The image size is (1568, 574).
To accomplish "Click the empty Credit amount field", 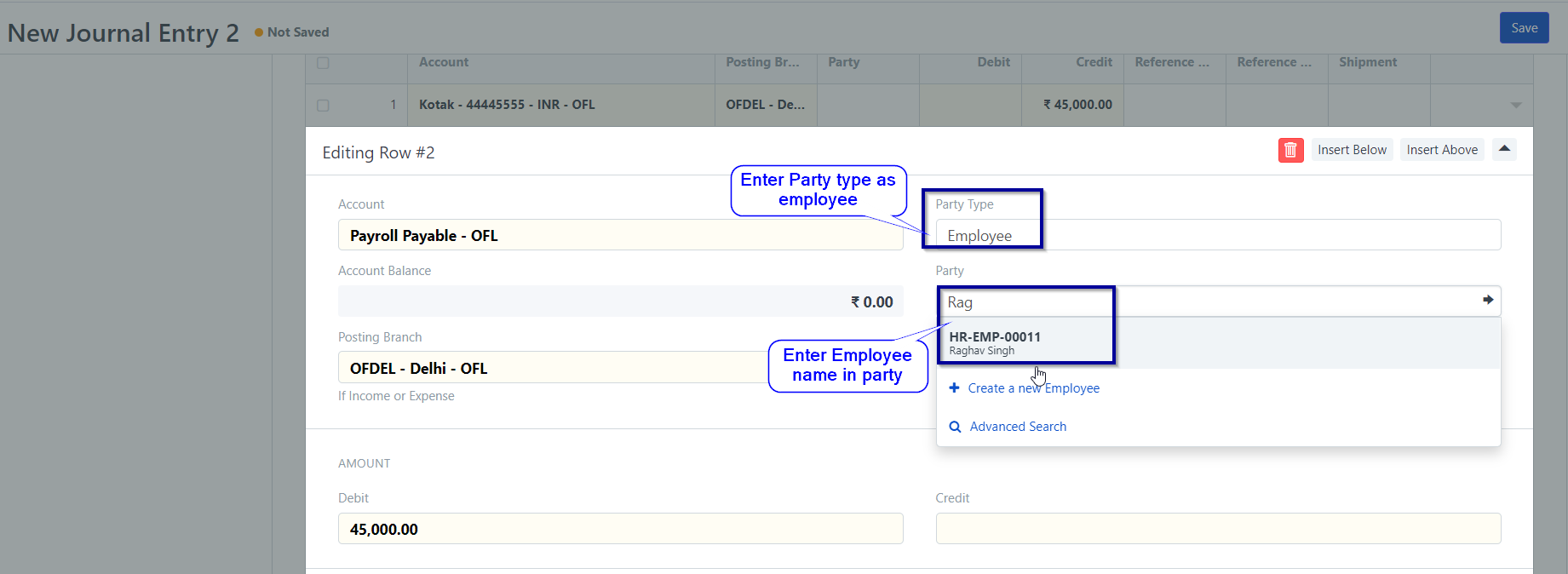I will (1218, 529).
